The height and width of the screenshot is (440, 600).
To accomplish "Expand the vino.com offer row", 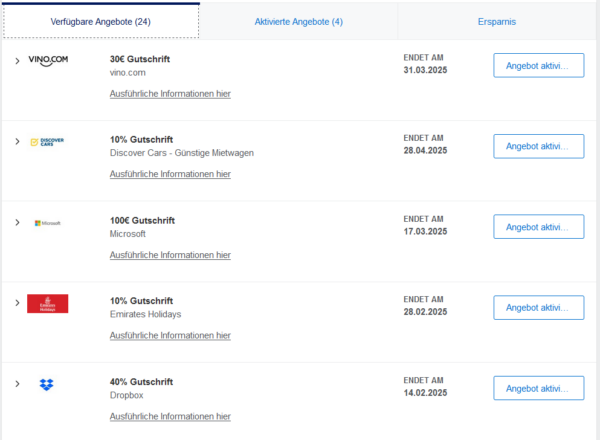I will click(x=17, y=61).
